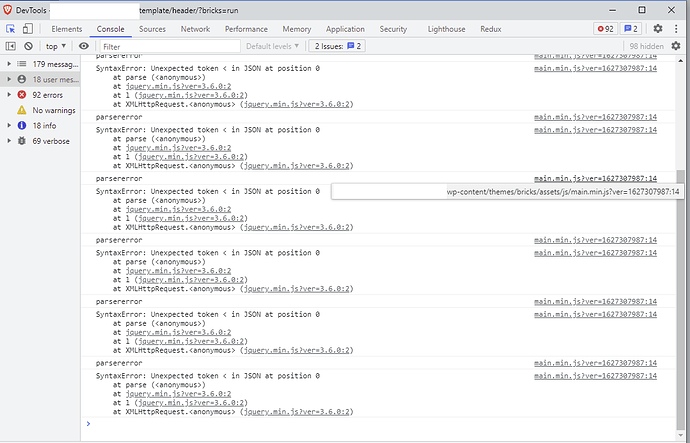
Task: Open DevTools settings gear in tab bar
Action: [658, 29]
